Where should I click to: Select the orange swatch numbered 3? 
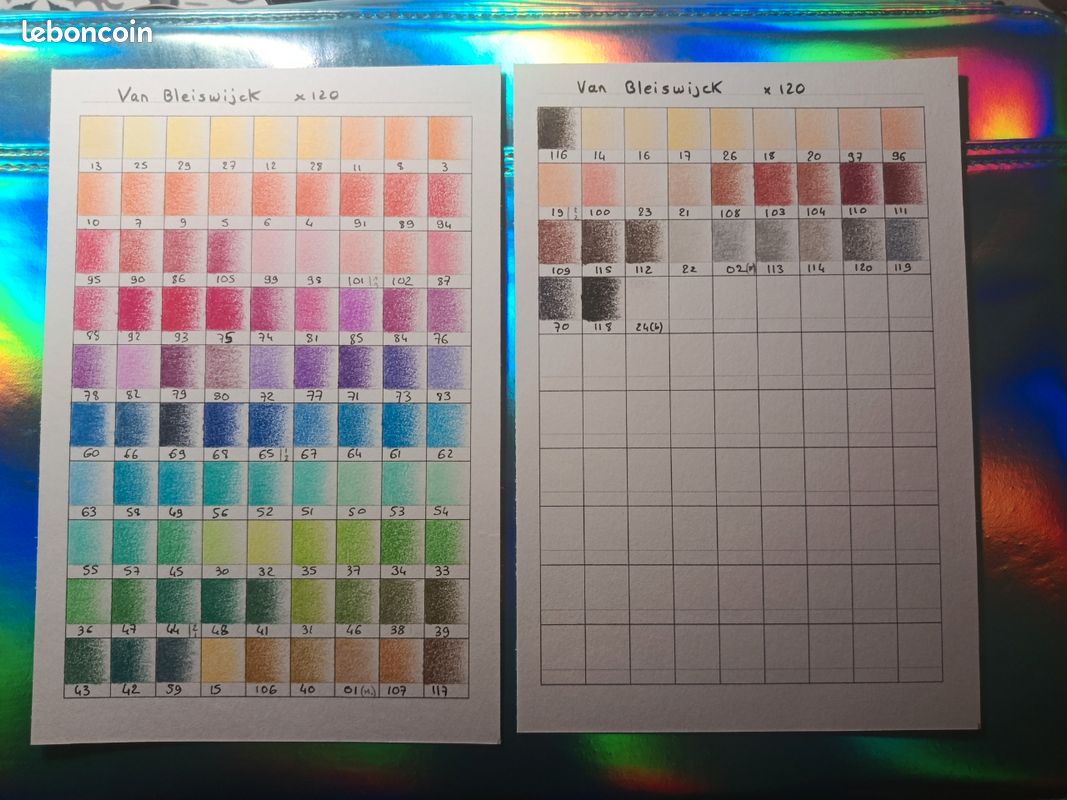[450, 139]
